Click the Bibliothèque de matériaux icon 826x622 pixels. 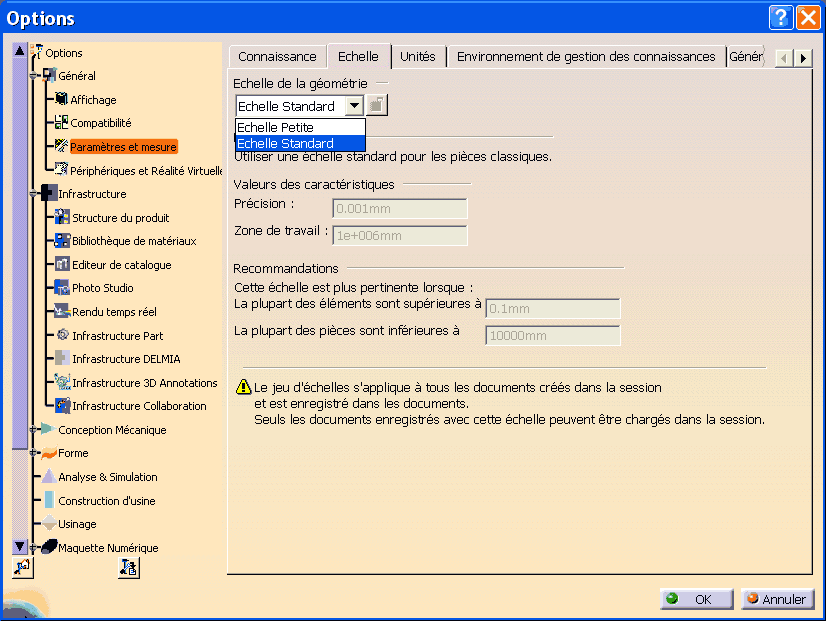(x=62, y=241)
